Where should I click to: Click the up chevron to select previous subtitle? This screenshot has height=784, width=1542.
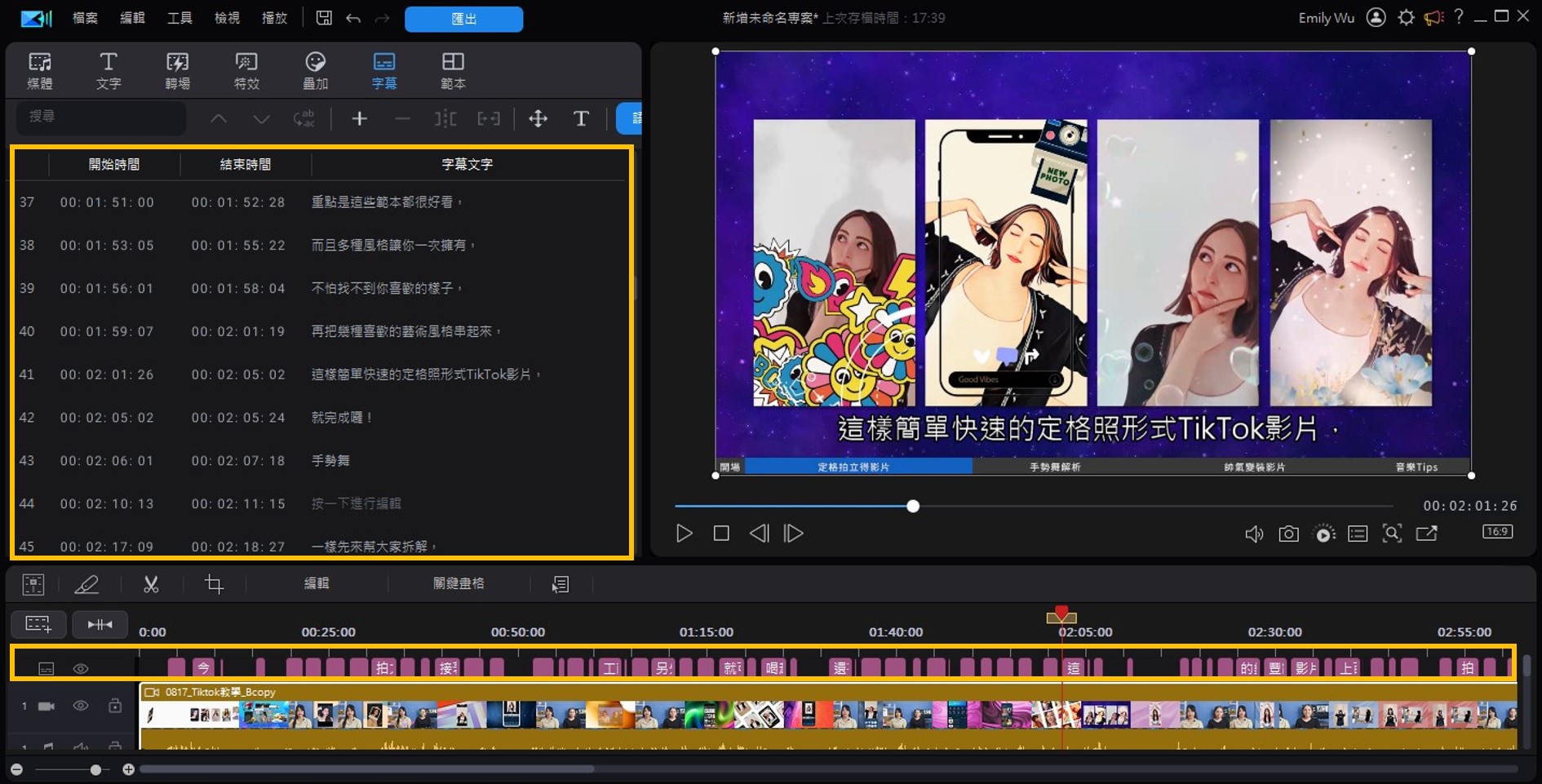click(219, 118)
